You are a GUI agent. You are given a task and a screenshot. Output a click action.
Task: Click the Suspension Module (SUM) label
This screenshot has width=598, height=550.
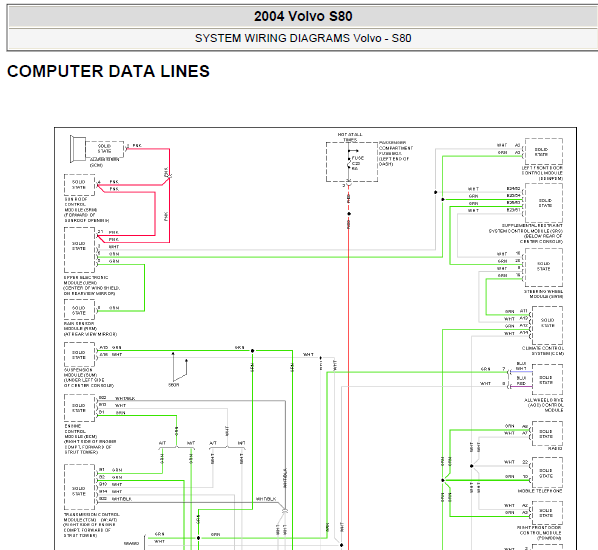(x=89, y=378)
